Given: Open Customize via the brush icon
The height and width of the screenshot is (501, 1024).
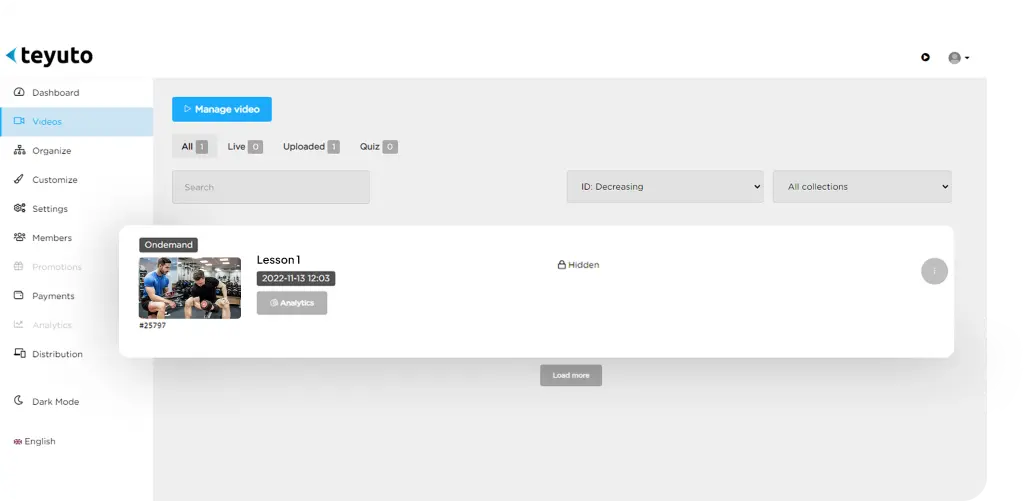Looking at the screenshot, I should click(19, 179).
